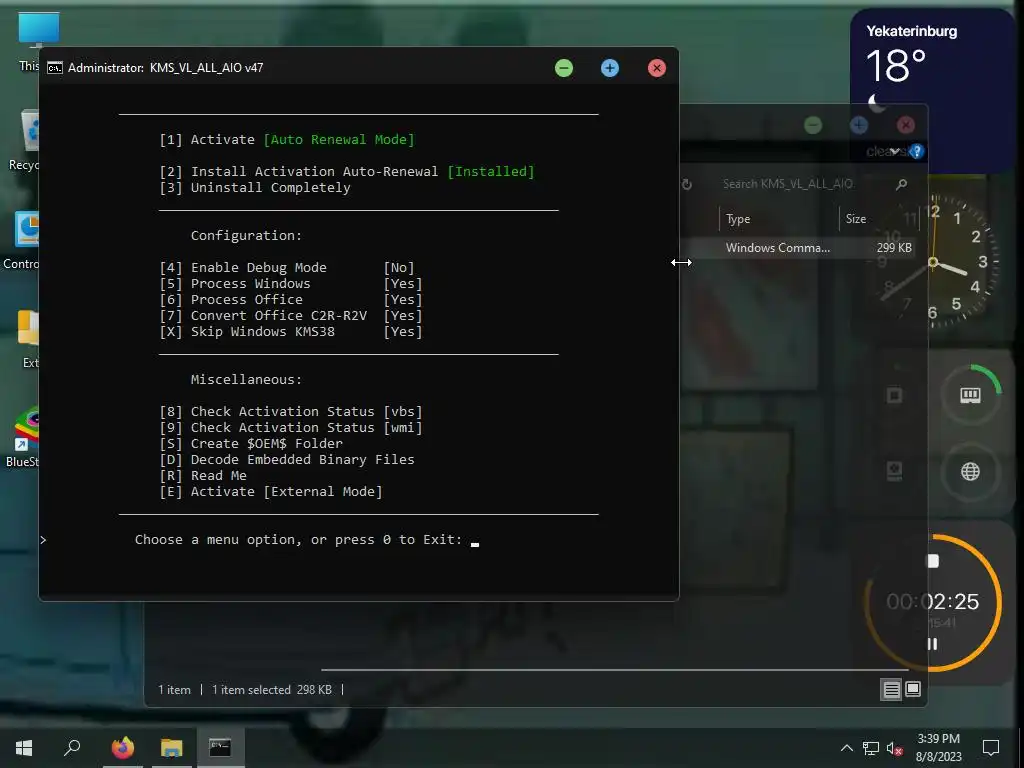Pause the running timer widget

click(933, 644)
